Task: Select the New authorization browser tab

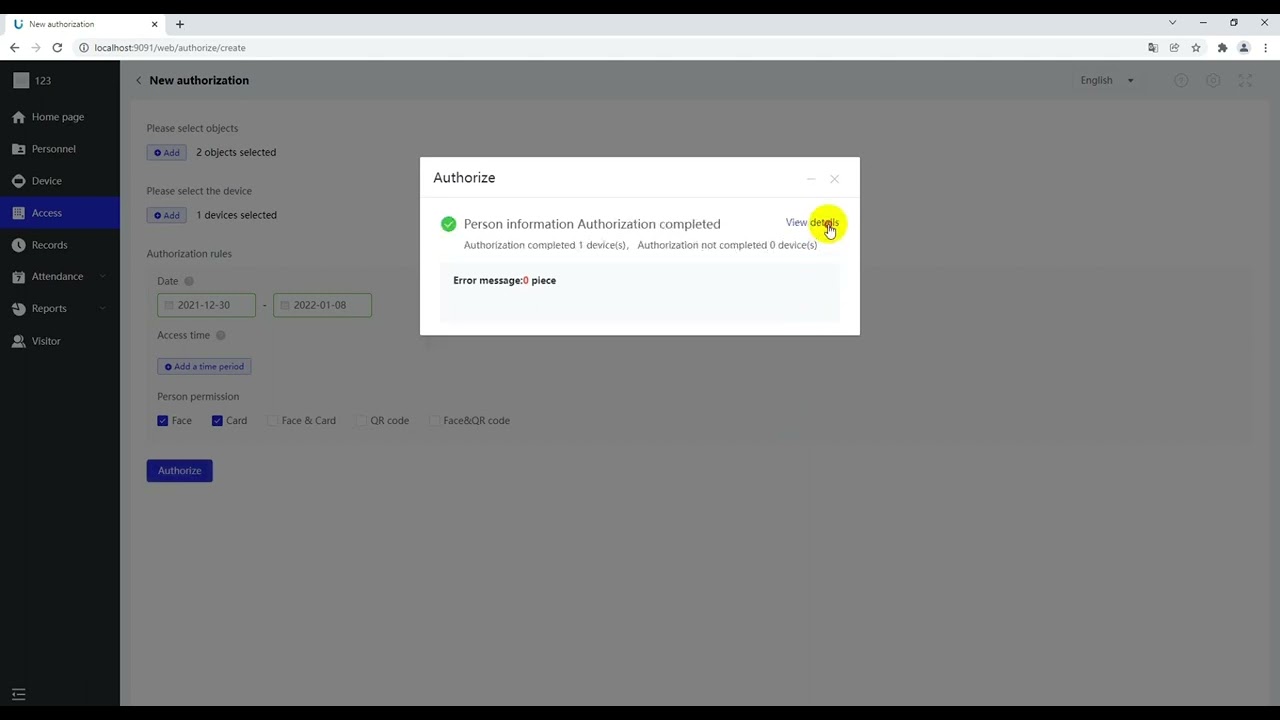Action: 85,24
